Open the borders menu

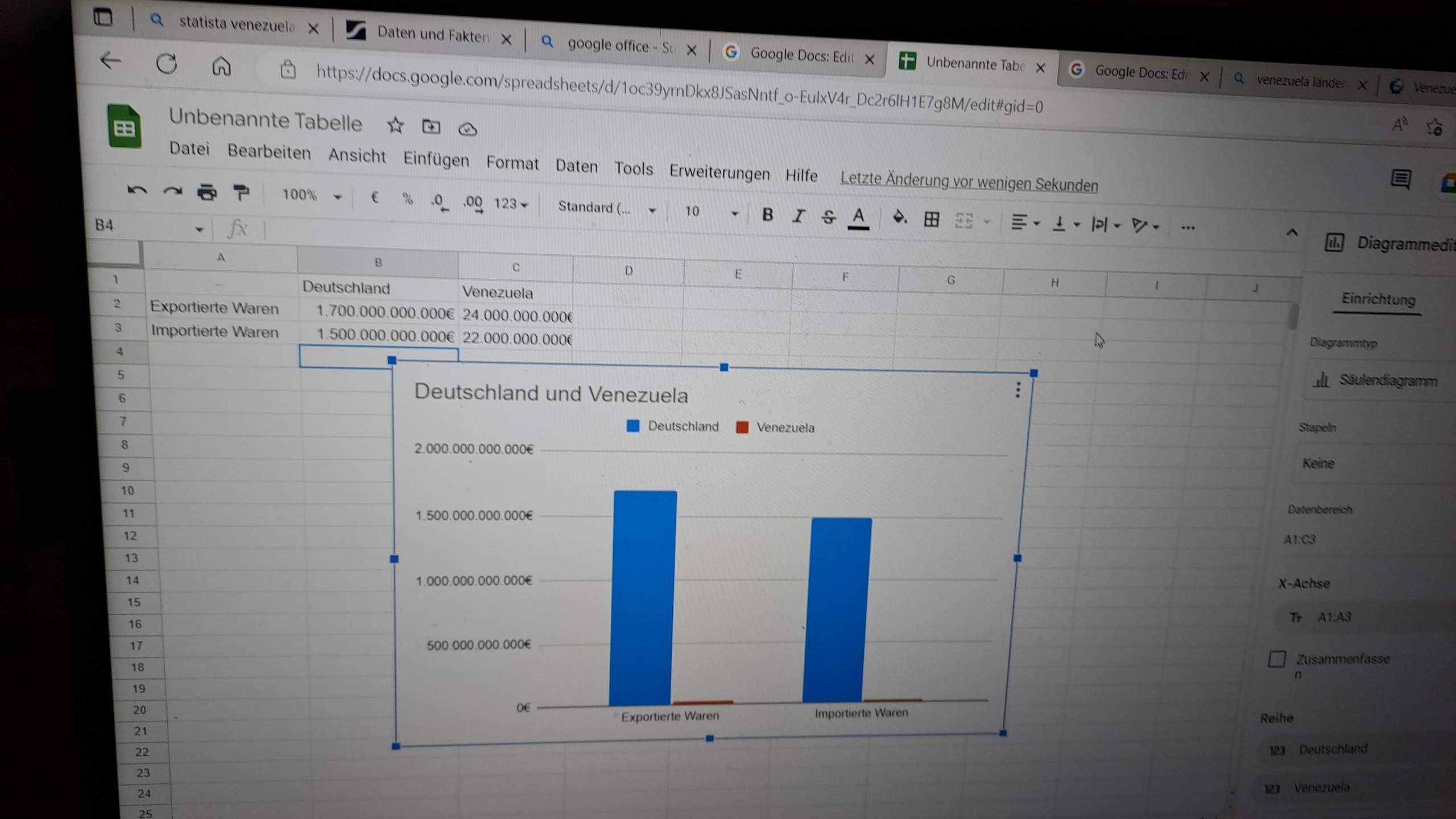click(x=931, y=219)
